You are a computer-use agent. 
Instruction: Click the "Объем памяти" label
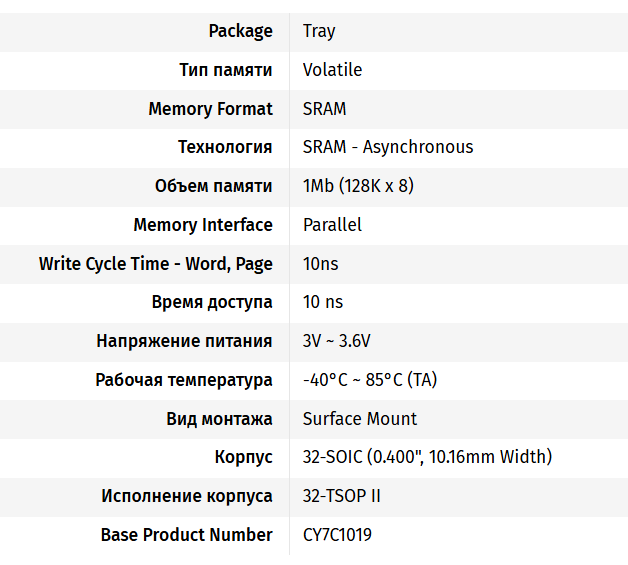click(213, 186)
